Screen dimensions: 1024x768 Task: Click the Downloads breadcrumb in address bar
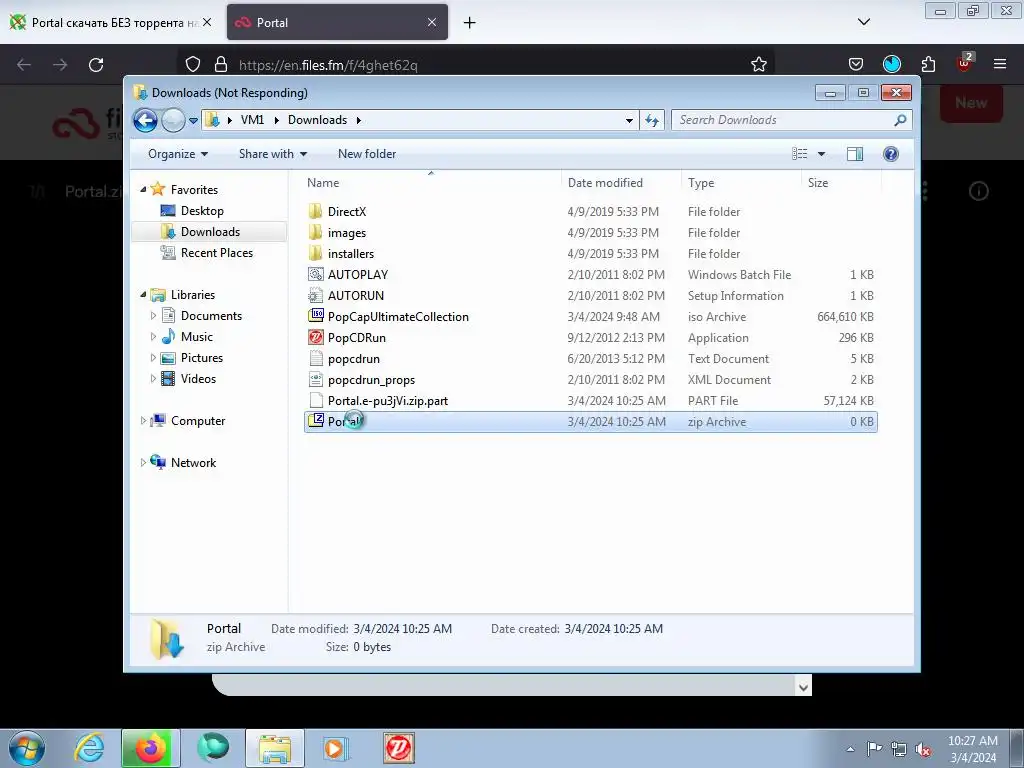click(317, 120)
